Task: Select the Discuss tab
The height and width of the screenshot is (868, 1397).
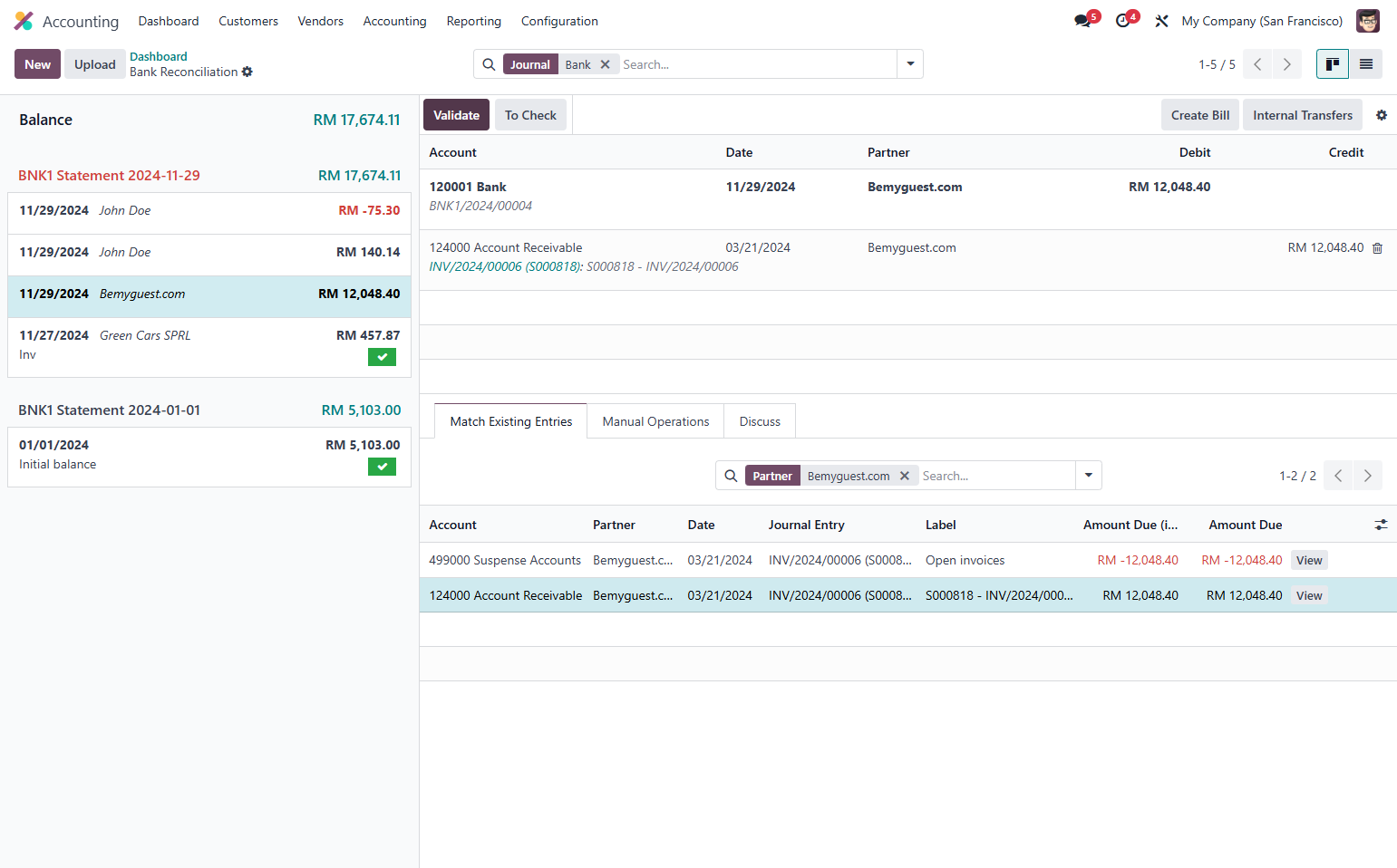Action: (760, 421)
